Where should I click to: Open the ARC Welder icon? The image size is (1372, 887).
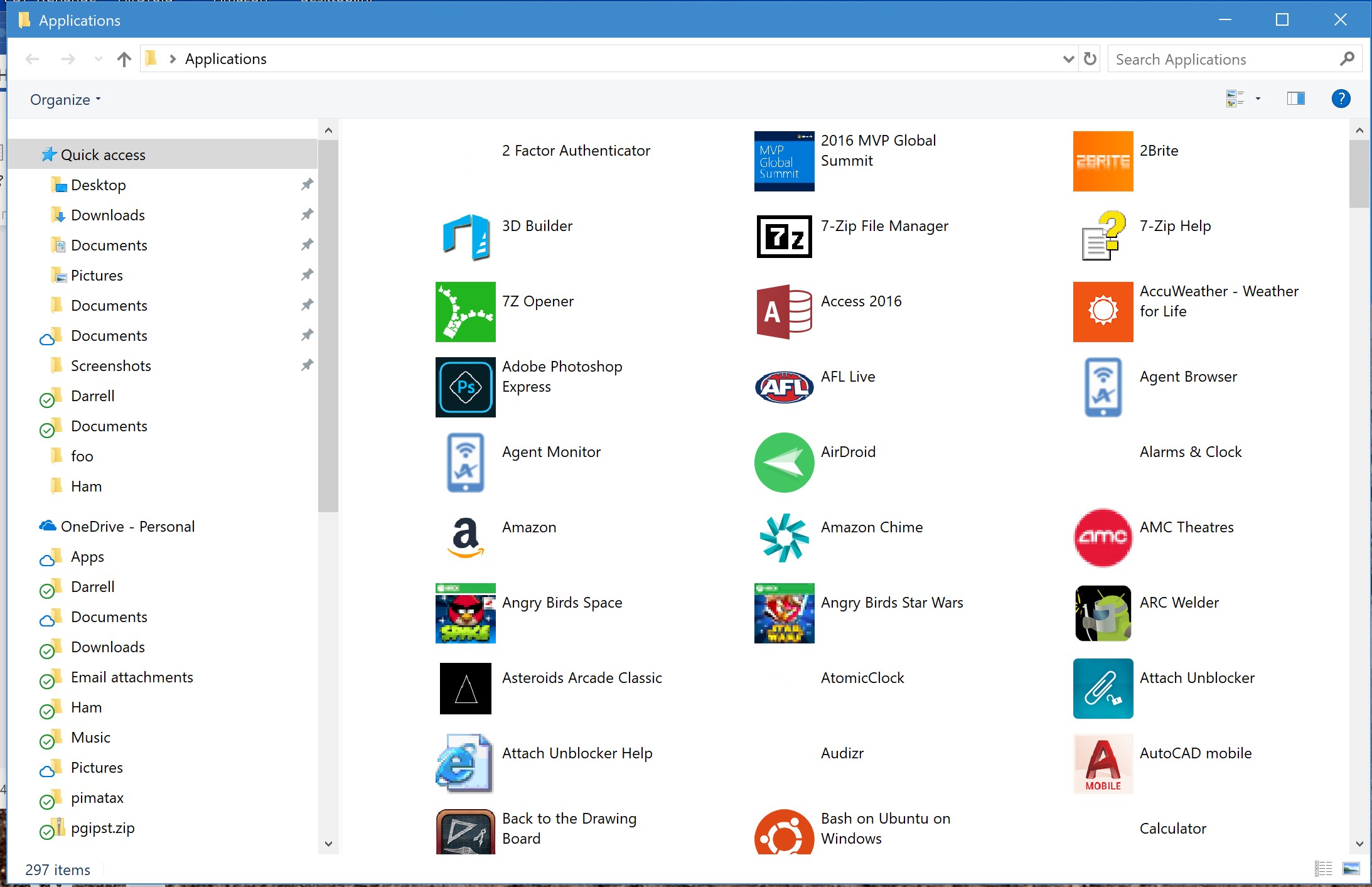1103,613
